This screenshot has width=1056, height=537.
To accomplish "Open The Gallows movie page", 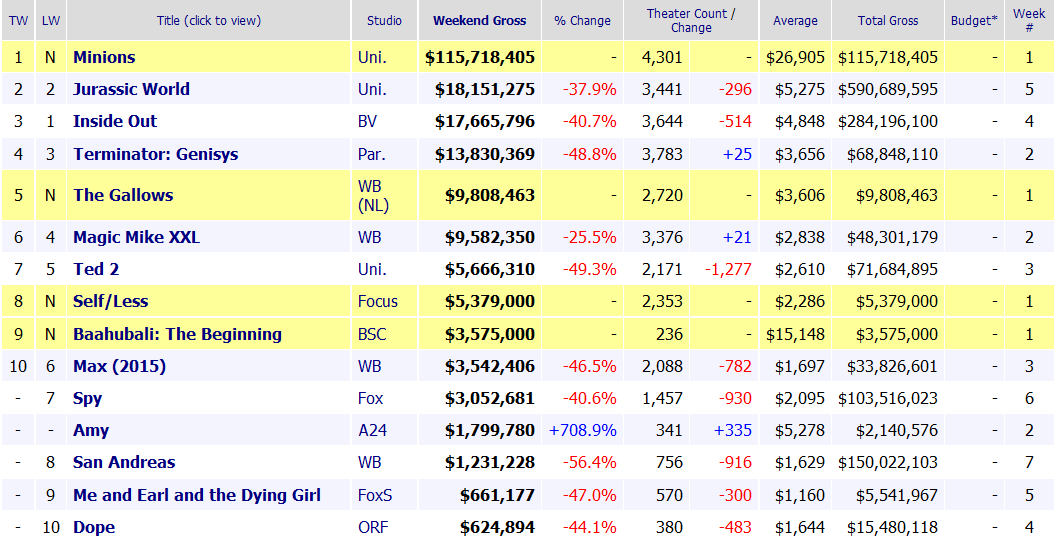I will (x=123, y=195).
